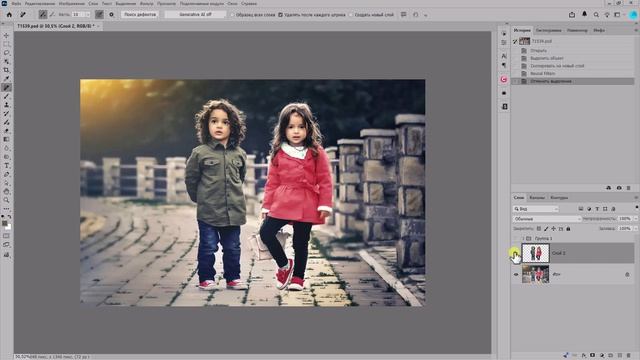Image resolution: width=640 pixels, height=360 pixels.
Task: Toggle lock transparent pixels in Layers panel
Action: 539,229
